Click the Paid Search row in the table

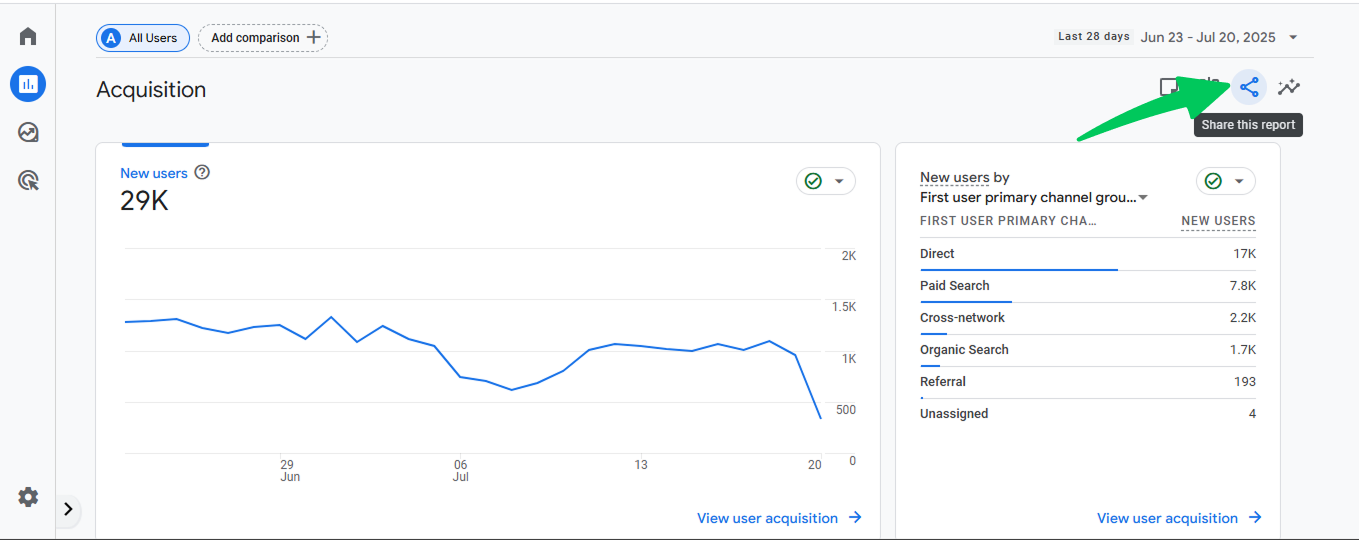[1088, 286]
